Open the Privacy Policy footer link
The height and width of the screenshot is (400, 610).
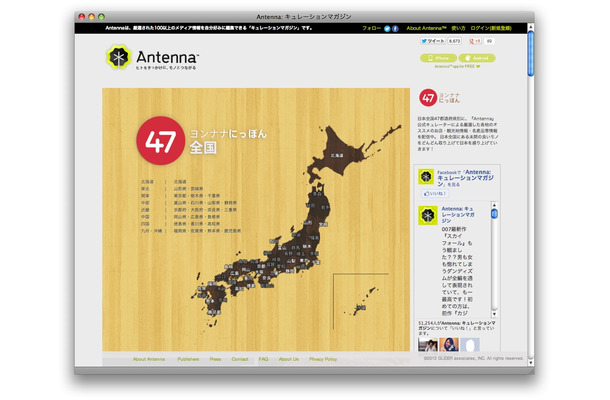coord(323,359)
